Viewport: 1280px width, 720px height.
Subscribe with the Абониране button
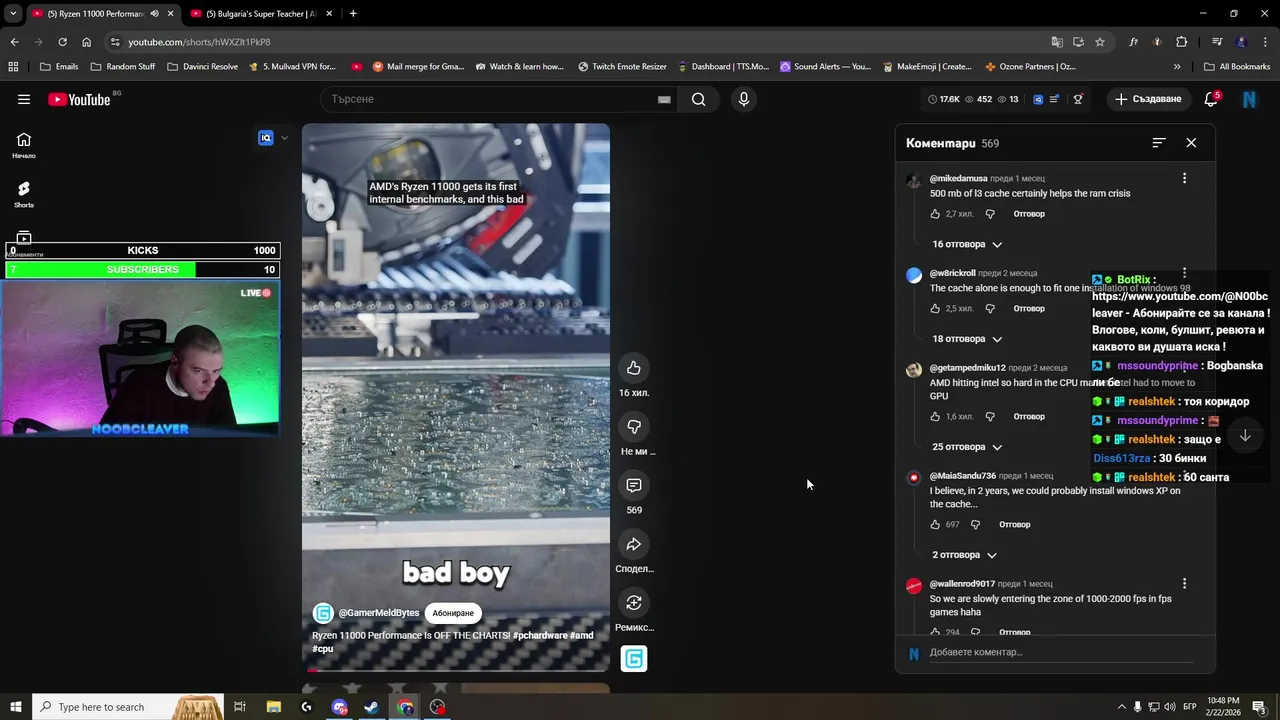pos(453,613)
